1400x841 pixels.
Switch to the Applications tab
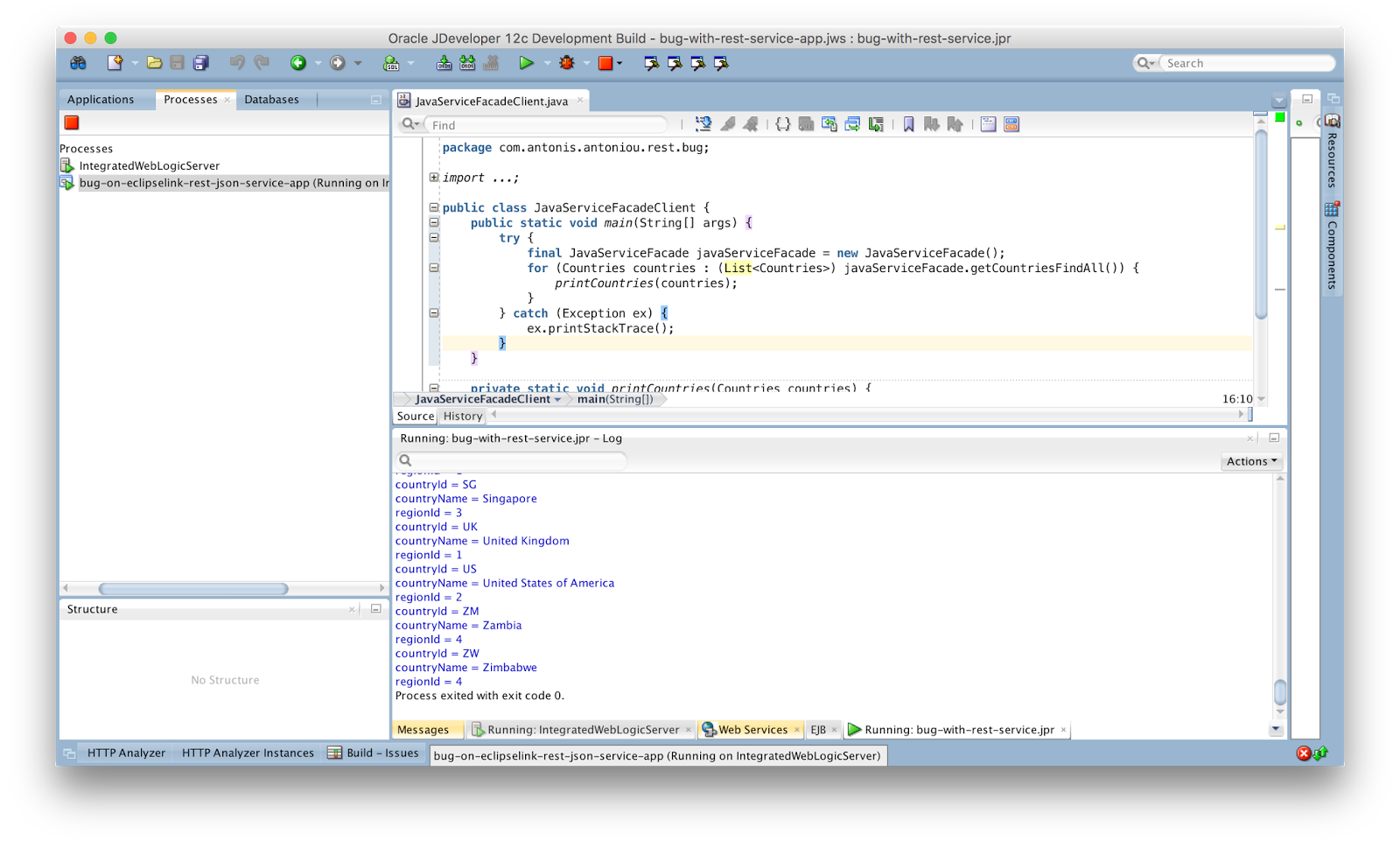click(x=101, y=100)
